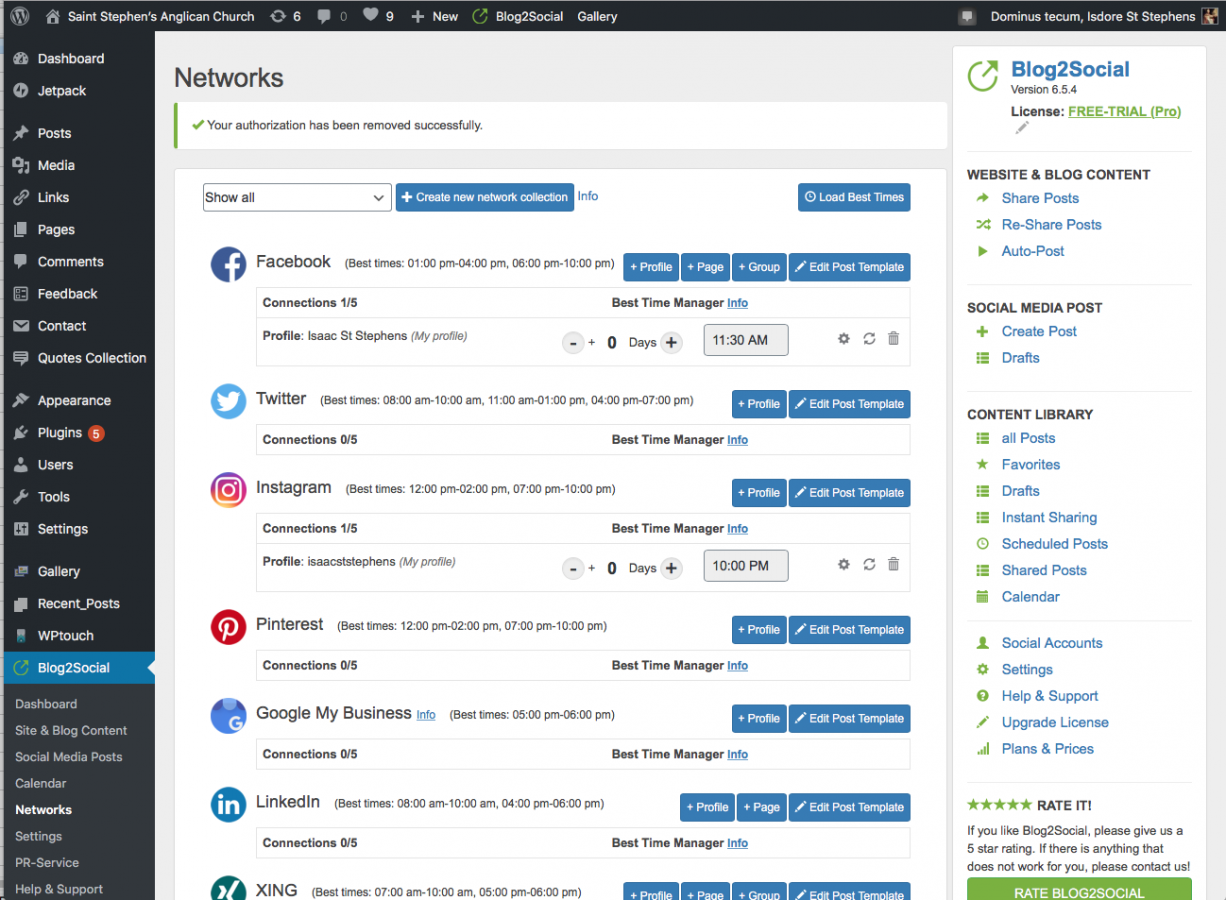1226x900 pixels.
Task: Open Social Accounts in the right panel
Action: pos(1052,643)
